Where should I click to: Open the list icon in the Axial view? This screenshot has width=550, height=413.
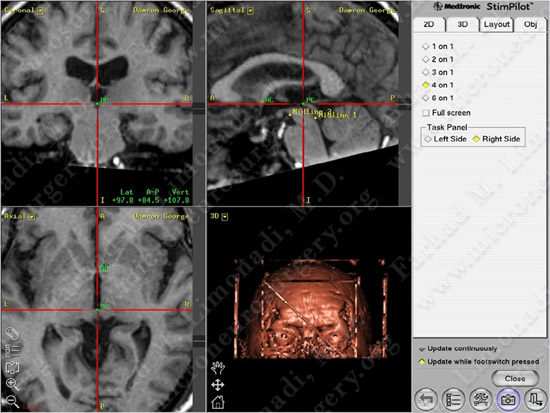tap(13, 350)
